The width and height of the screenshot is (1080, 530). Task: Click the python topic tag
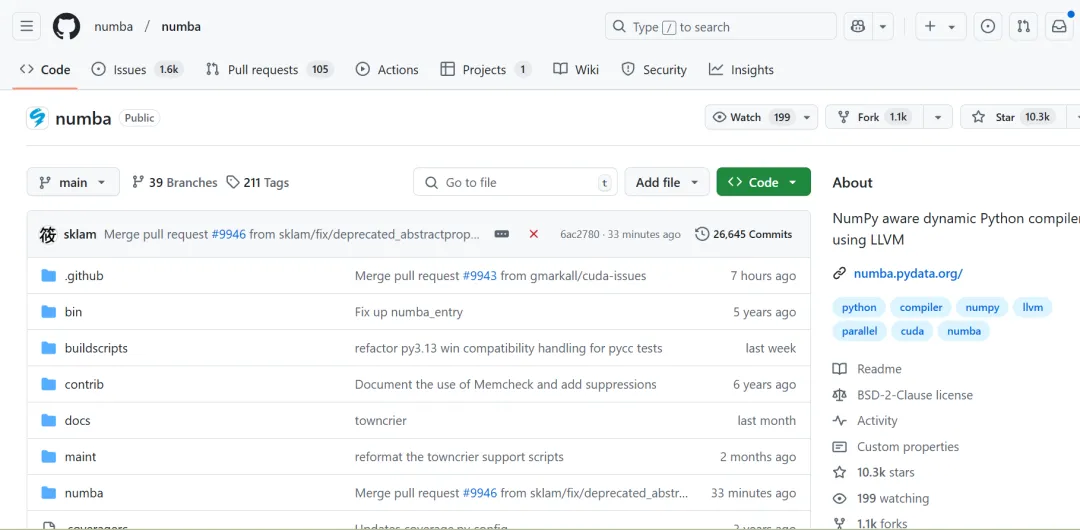pyautogui.click(x=859, y=307)
